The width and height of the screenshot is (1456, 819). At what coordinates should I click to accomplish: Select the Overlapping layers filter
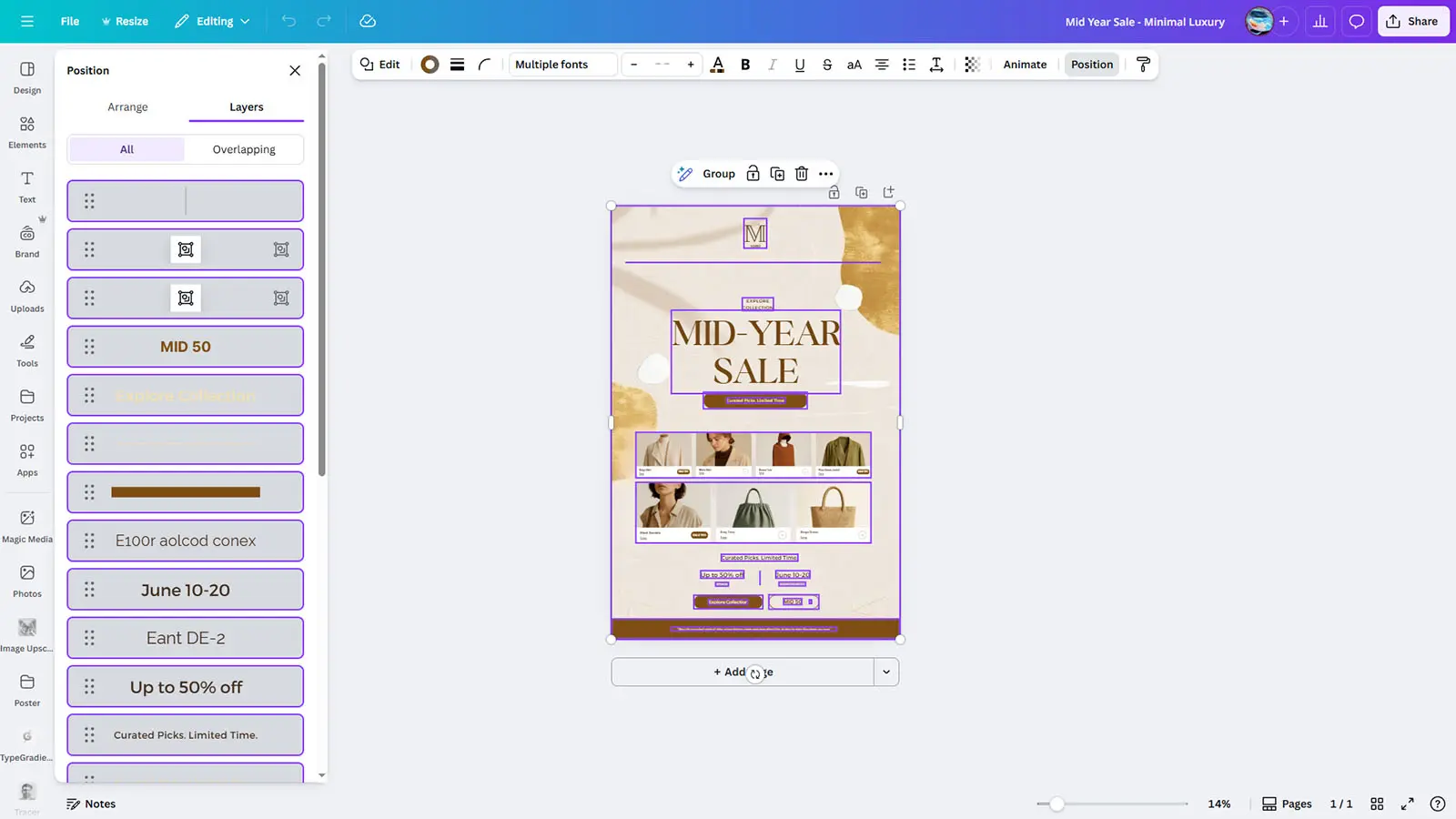tap(244, 149)
